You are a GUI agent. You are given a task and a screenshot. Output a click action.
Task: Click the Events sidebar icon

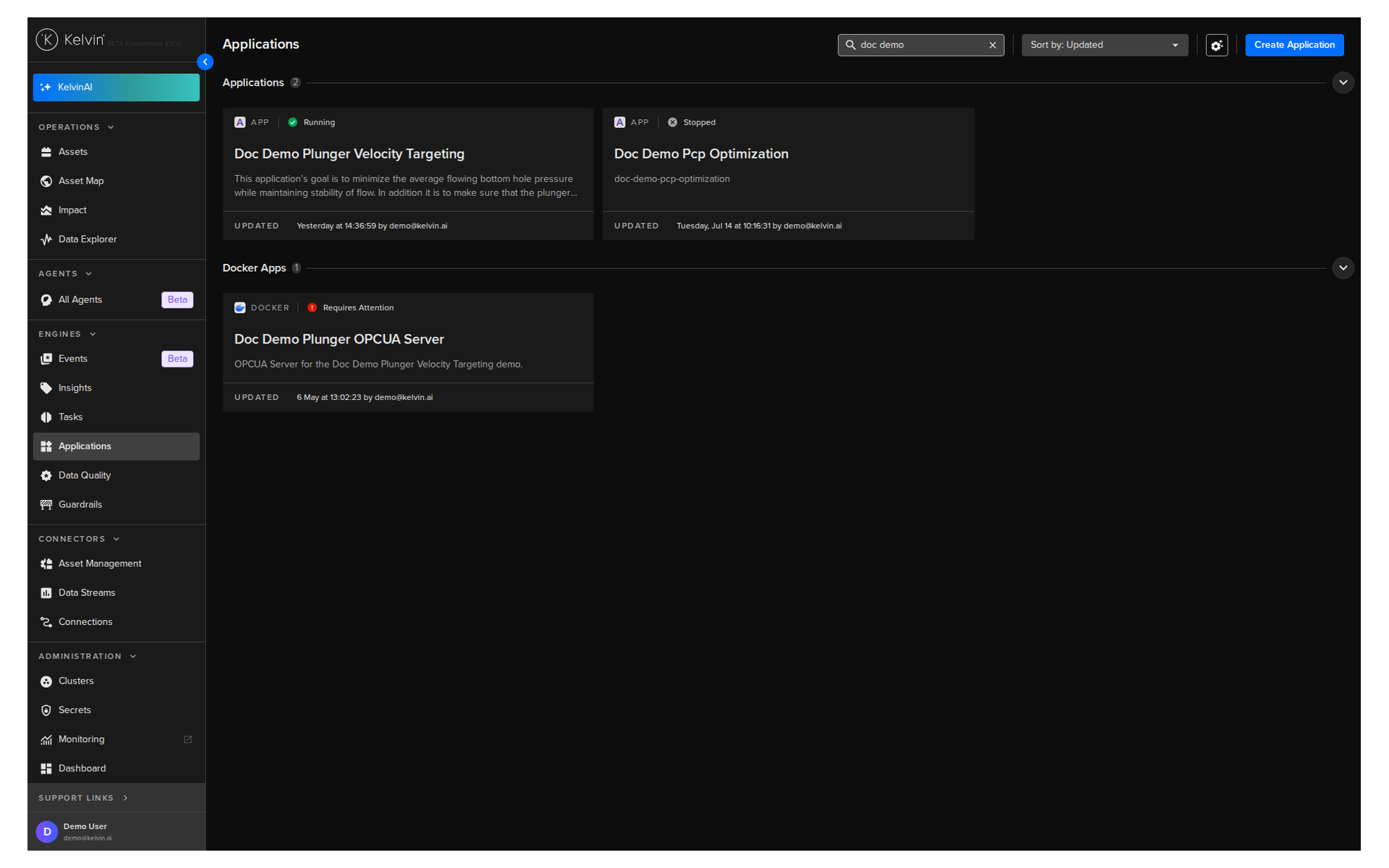tap(46, 359)
